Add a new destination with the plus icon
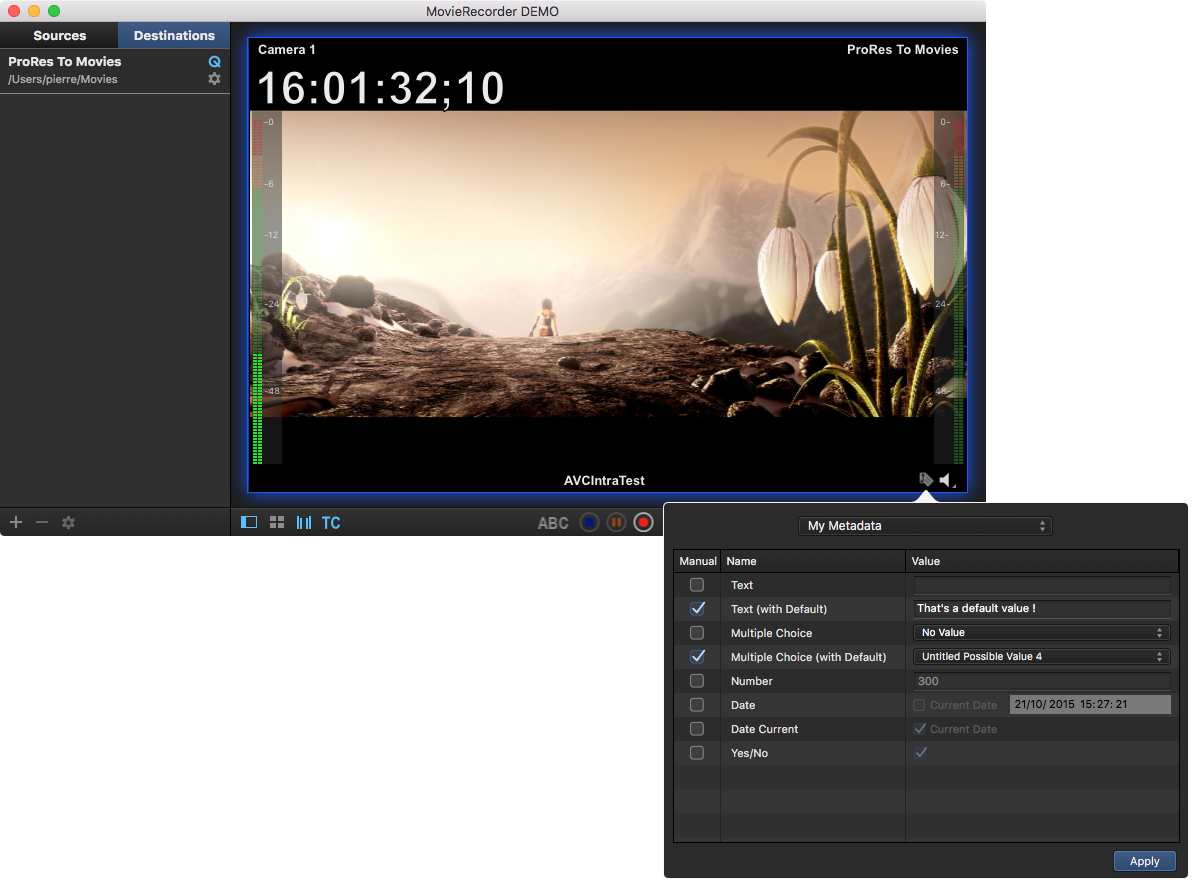Screen dimensions: 1202x892 pos(16,522)
